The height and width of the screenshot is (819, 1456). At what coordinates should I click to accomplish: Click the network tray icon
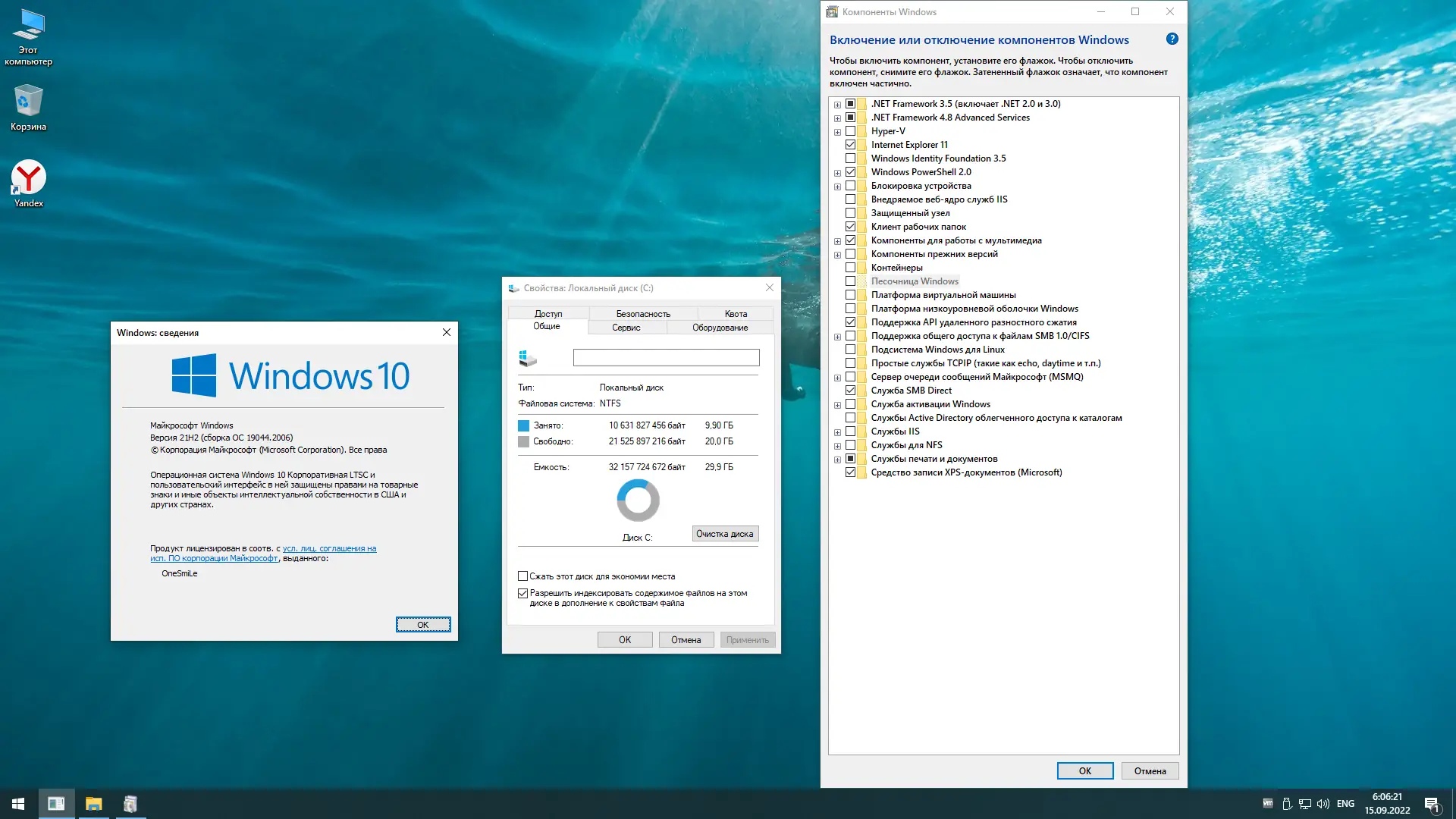pyautogui.click(x=1305, y=804)
